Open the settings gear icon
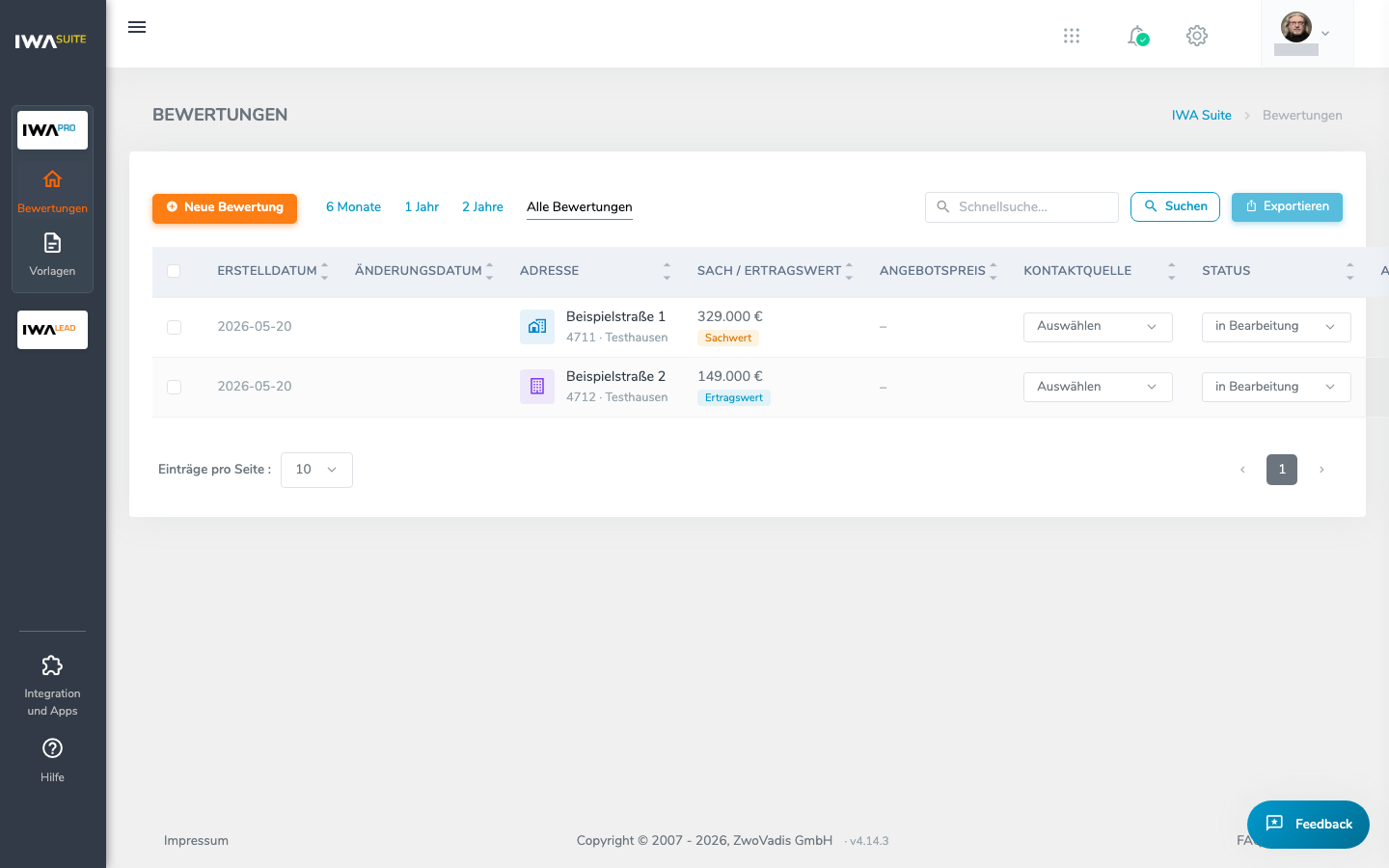The width and height of the screenshot is (1389, 868). tap(1197, 36)
